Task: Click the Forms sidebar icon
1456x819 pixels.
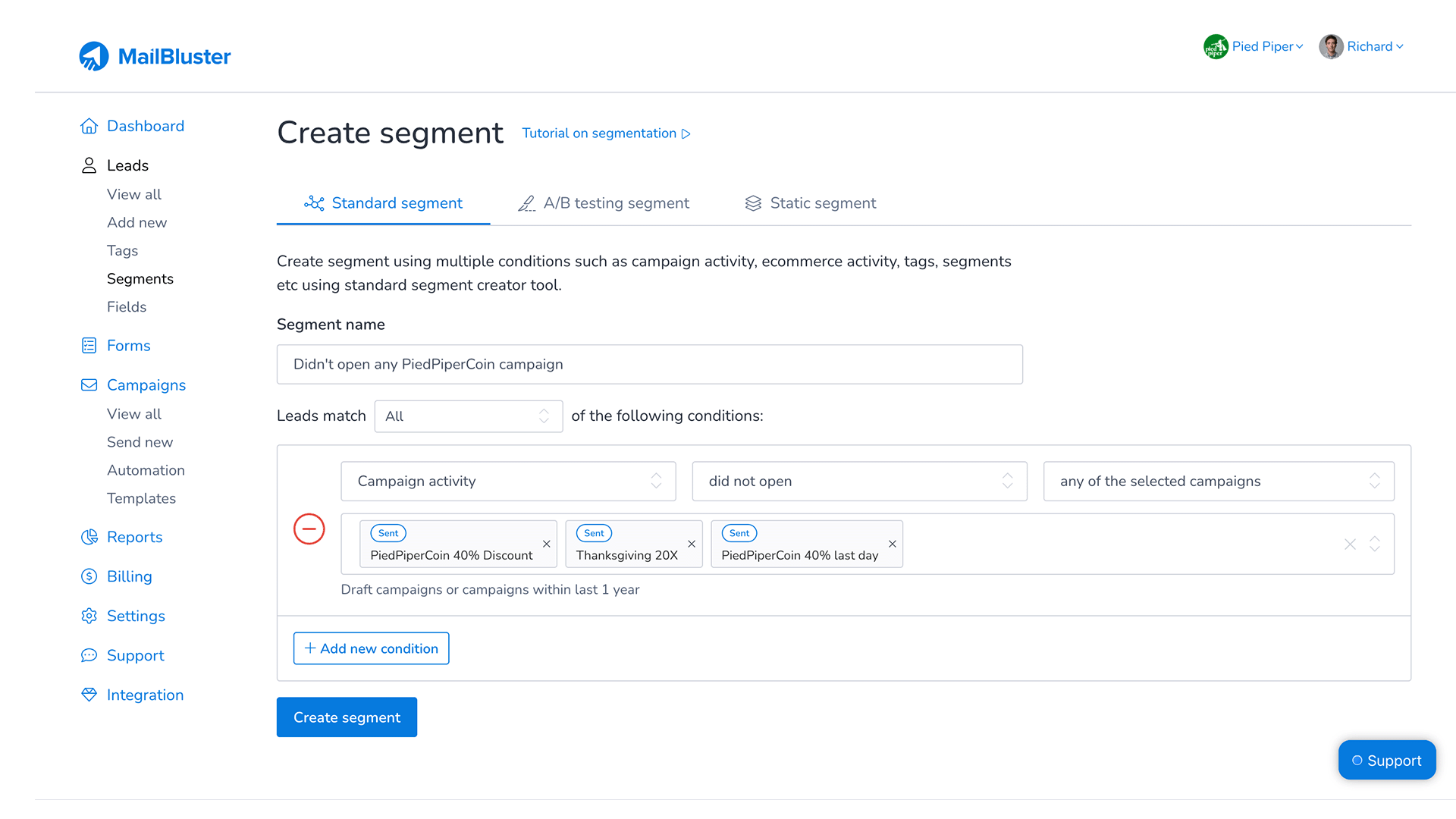Action: [x=89, y=346]
